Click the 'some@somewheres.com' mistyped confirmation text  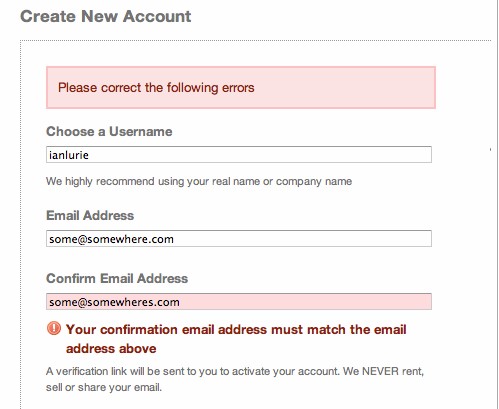114,302
